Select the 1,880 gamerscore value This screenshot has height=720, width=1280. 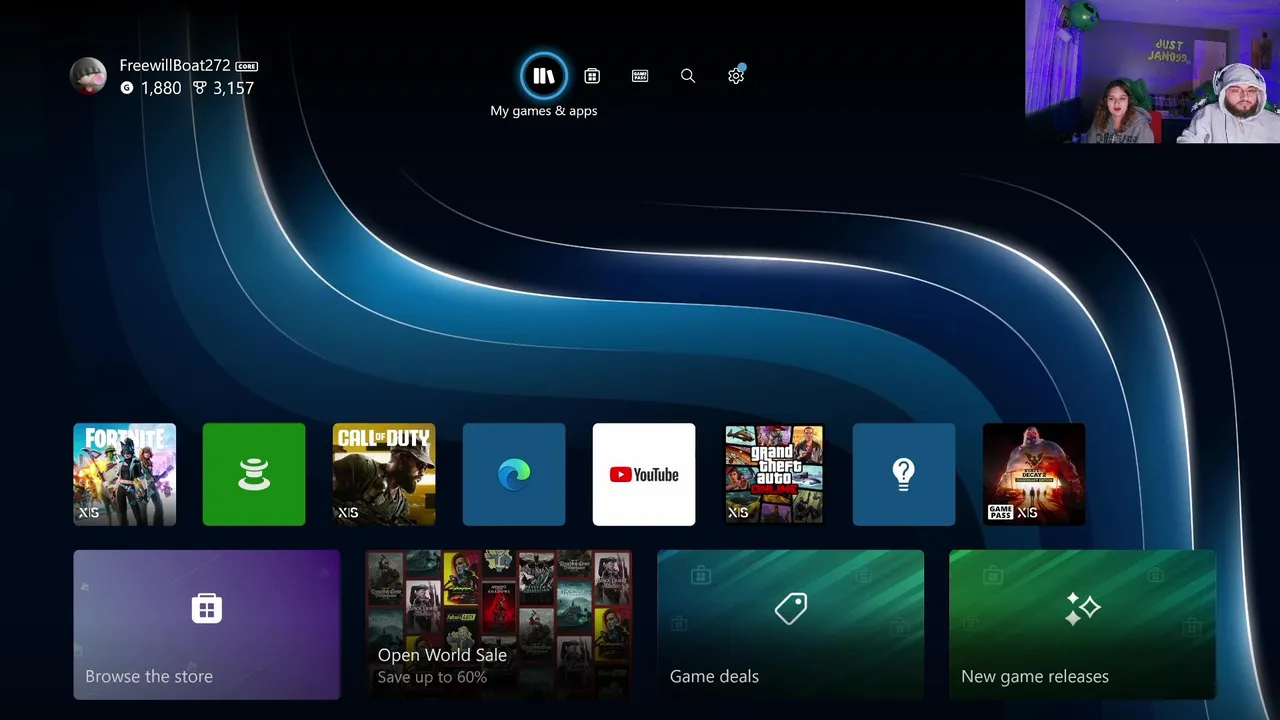click(x=161, y=88)
